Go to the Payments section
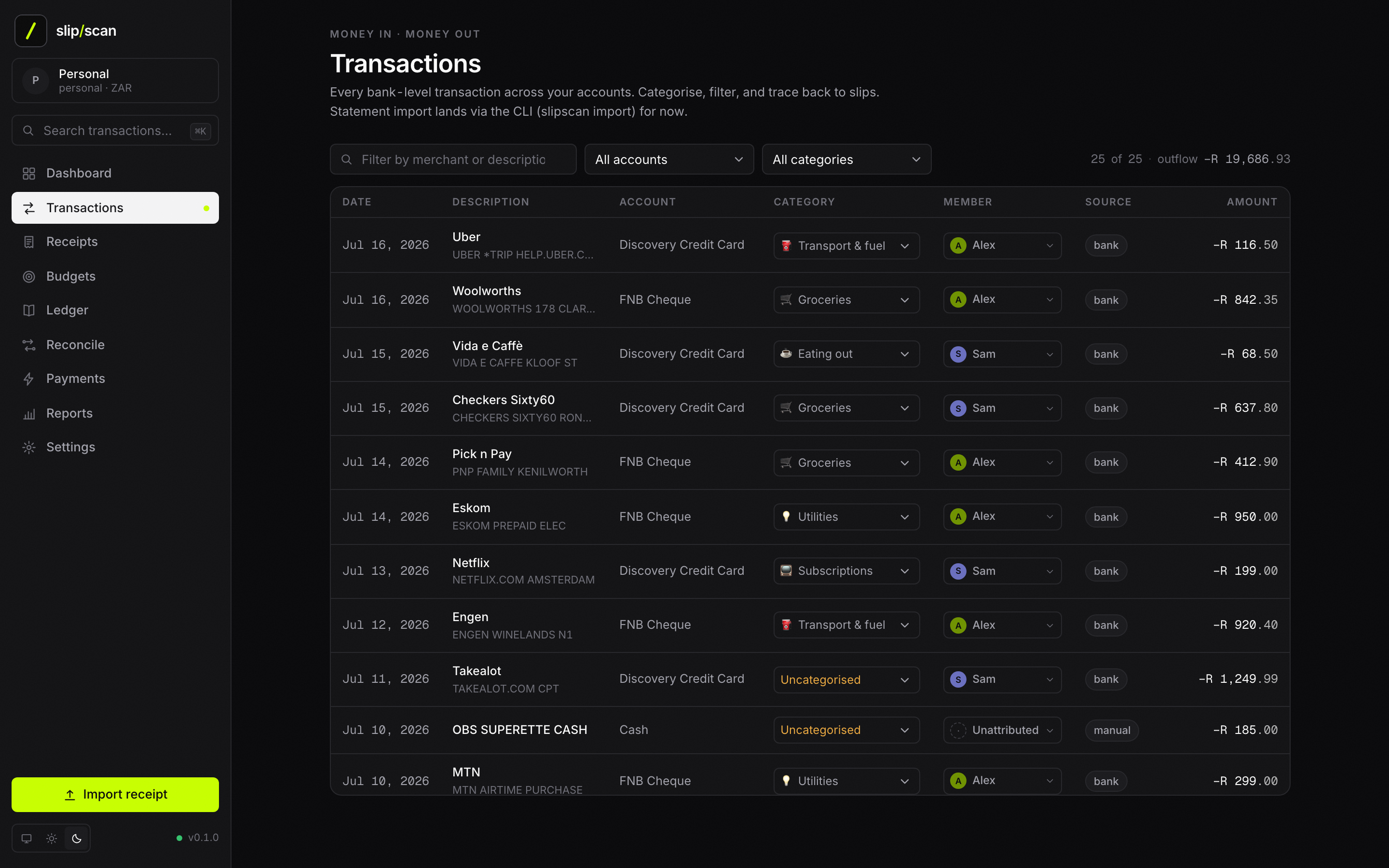 115,379
